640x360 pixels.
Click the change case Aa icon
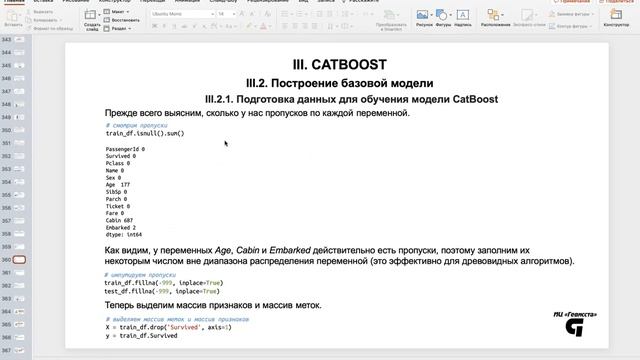[229, 26]
